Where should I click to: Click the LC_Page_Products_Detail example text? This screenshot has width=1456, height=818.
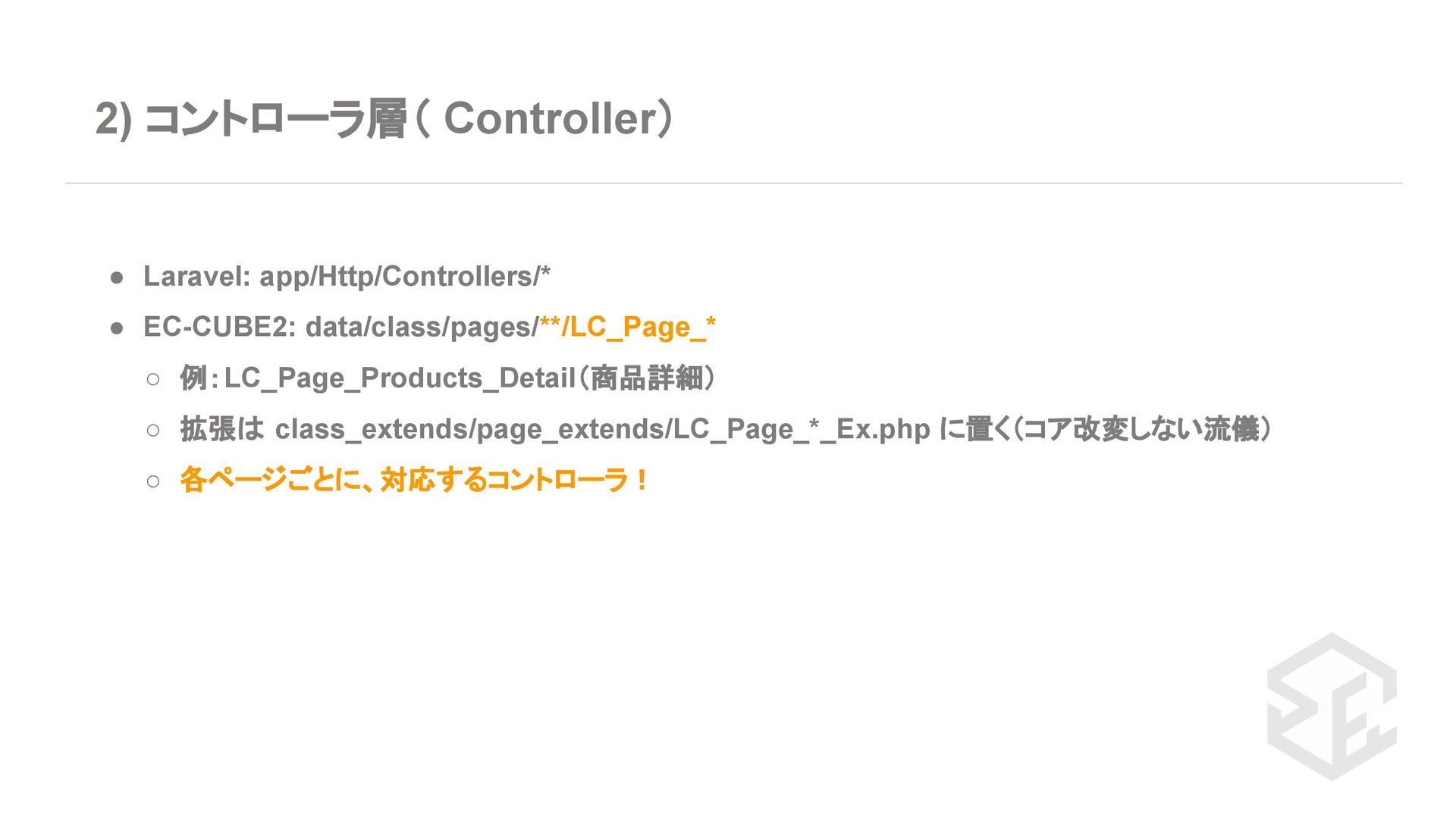click(400, 378)
